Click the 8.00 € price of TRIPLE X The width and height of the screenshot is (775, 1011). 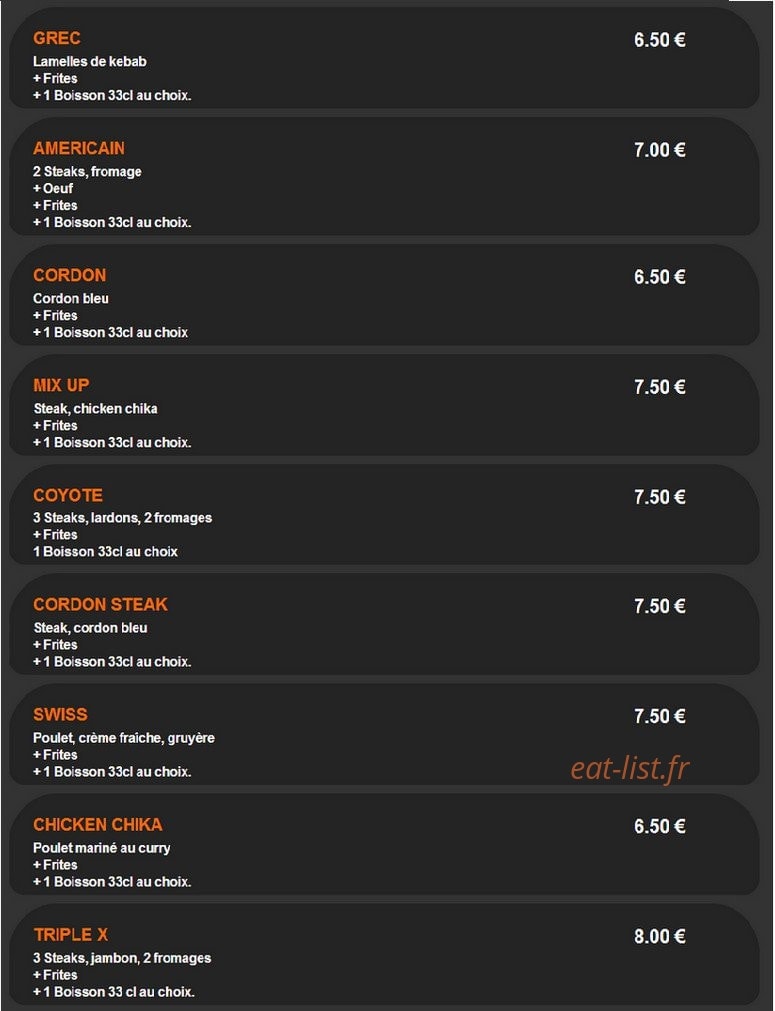coord(660,936)
